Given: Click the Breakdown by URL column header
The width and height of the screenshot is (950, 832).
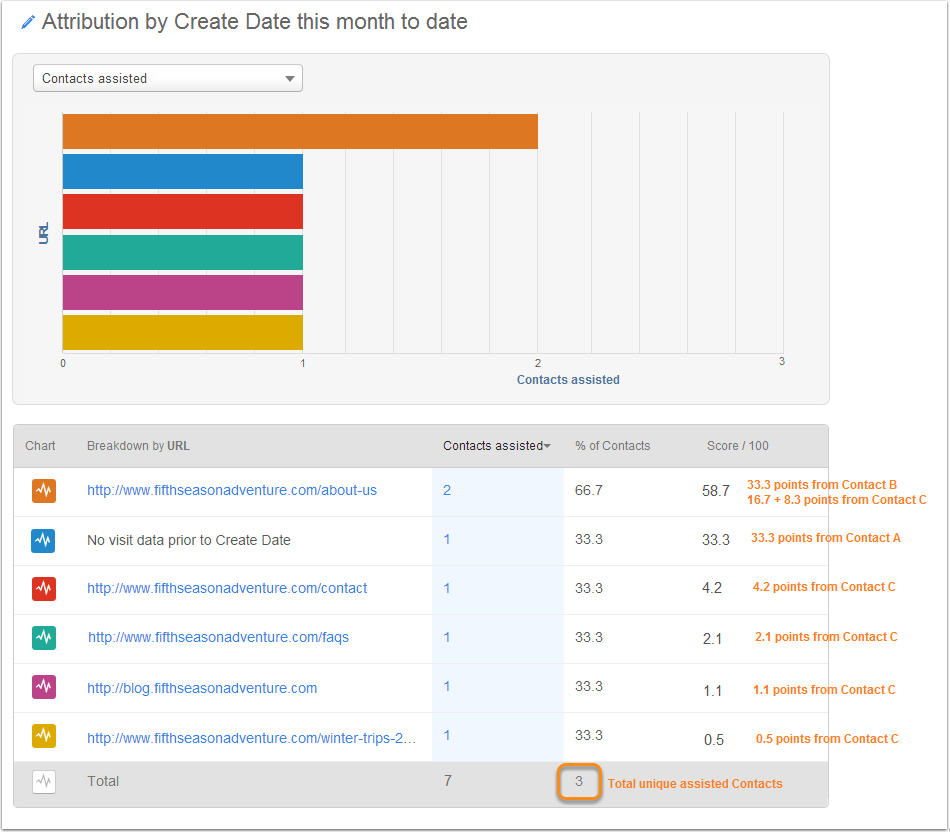Looking at the screenshot, I should (x=138, y=446).
